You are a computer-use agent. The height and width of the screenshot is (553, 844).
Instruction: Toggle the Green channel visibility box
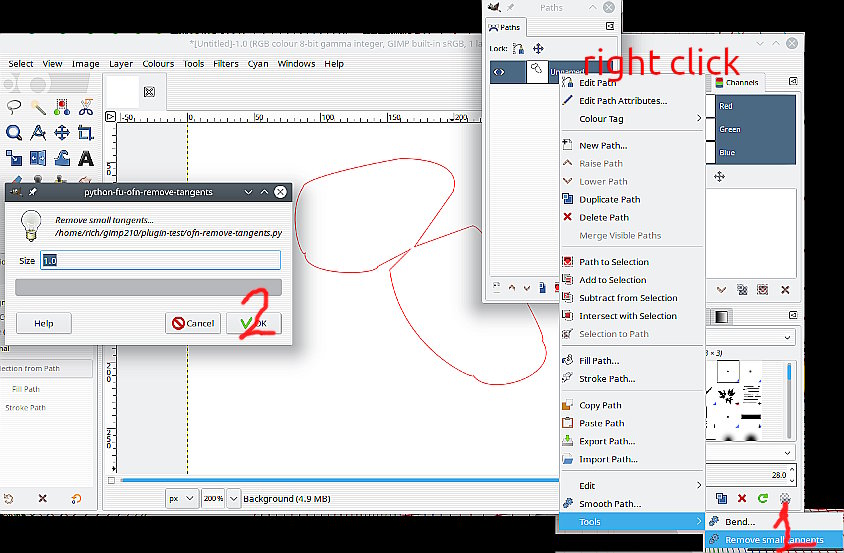click(711, 129)
